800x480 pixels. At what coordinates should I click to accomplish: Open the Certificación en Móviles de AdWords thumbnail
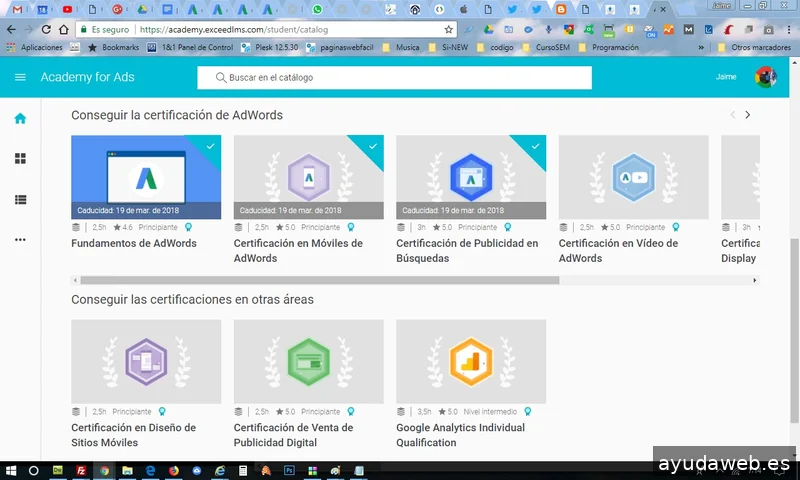click(x=309, y=177)
